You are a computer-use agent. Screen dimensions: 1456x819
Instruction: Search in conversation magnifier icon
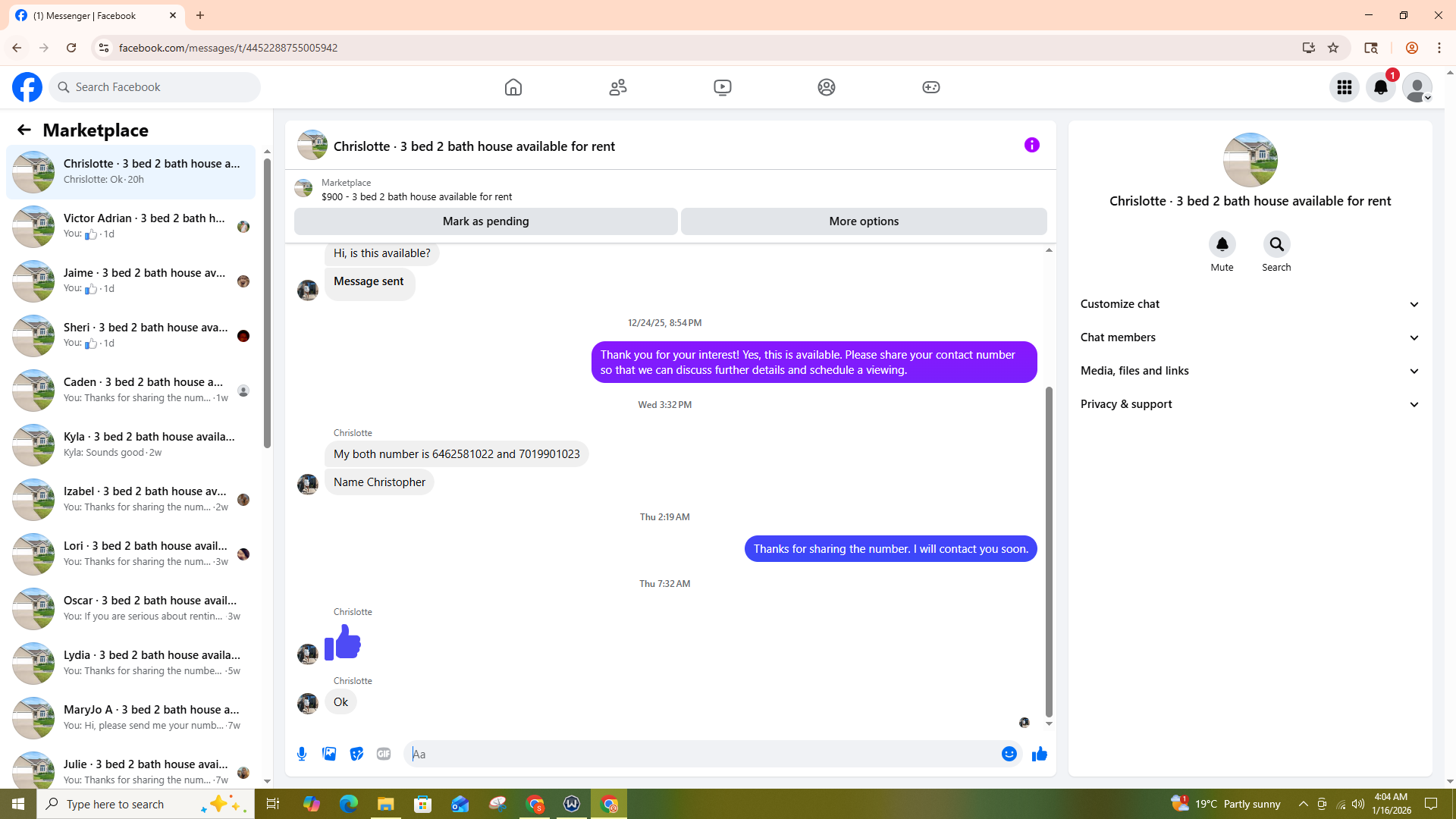(1276, 244)
